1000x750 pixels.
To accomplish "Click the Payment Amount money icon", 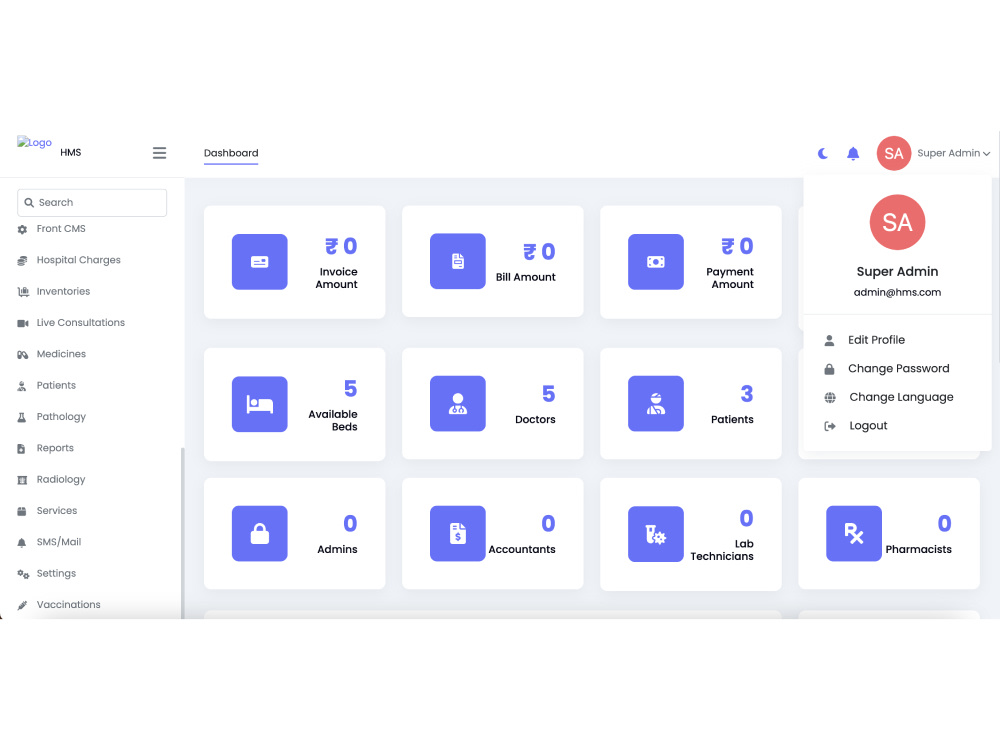I will pyautogui.click(x=656, y=261).
